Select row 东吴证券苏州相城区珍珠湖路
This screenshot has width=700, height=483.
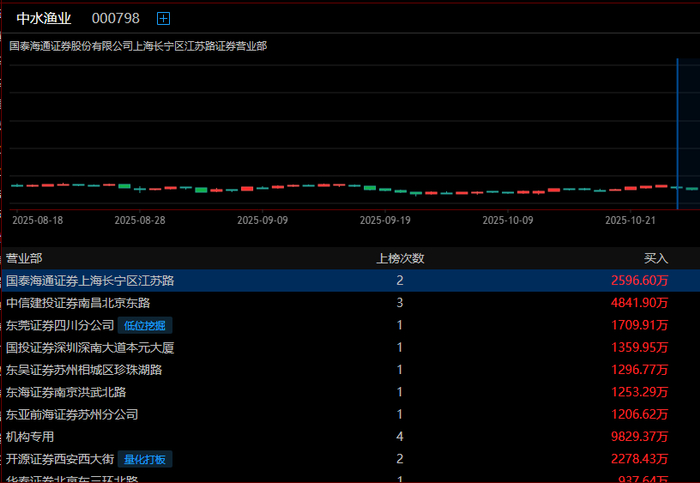(351, 370)
